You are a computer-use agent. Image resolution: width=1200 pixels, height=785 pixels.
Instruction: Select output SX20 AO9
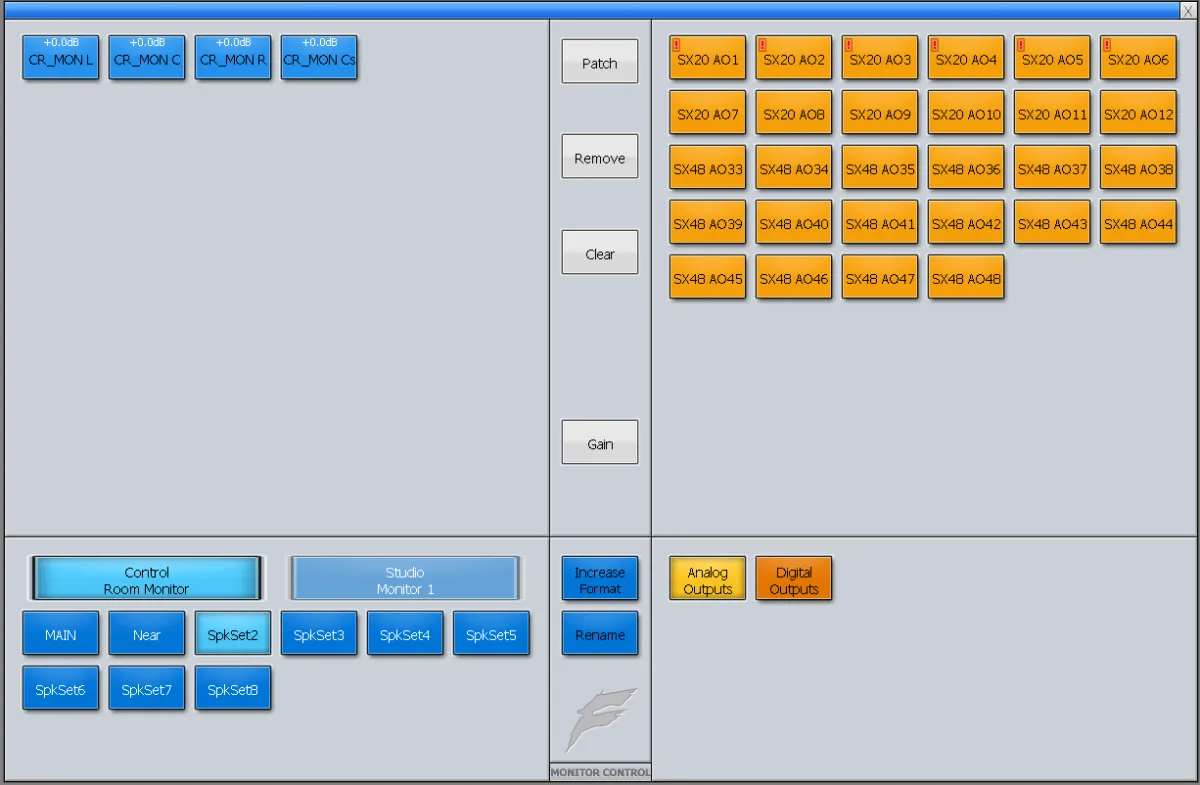880,113
